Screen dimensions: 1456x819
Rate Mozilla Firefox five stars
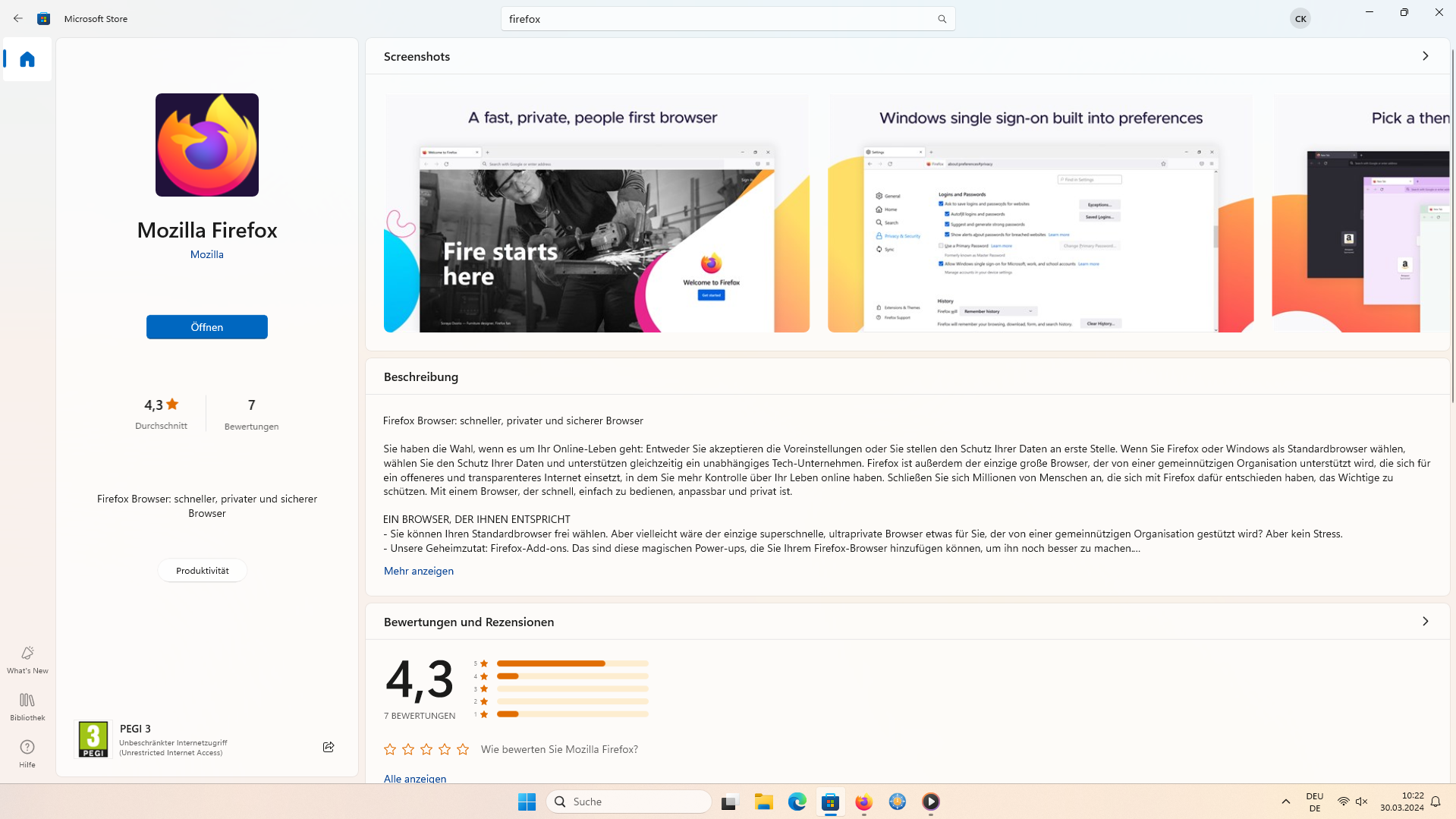click(x=463, y=749)
